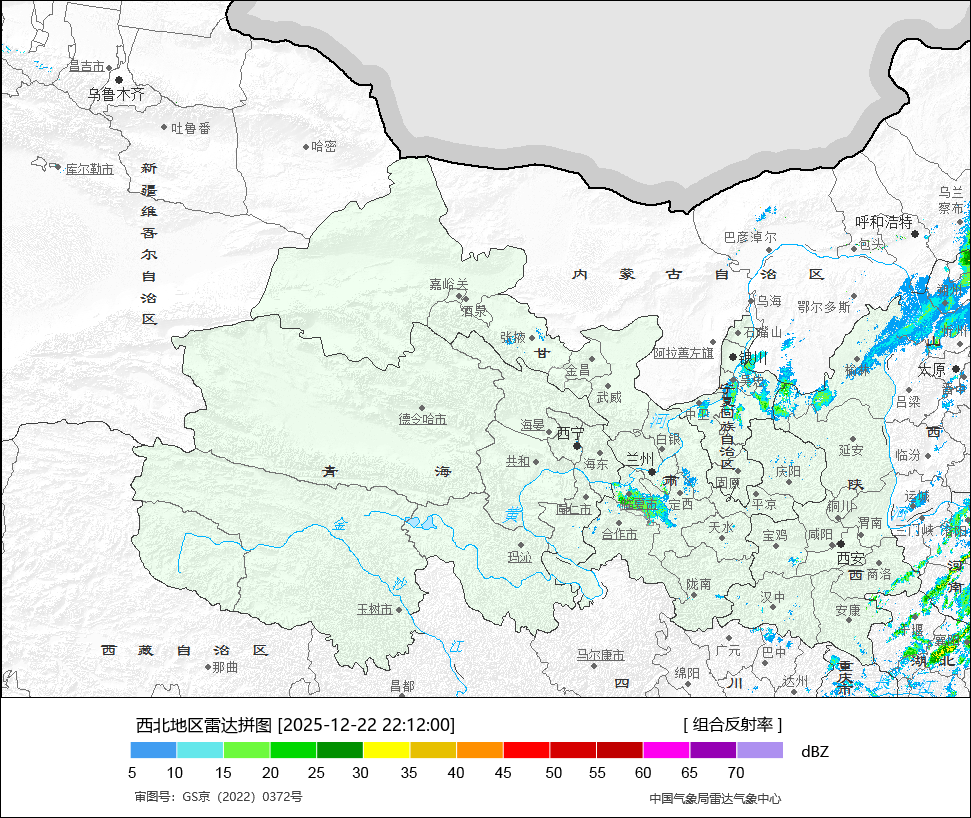The image size is (971, 818).
Task: Select the yellow 30–35 dBZ legend swatch
Action: point(386,751)
